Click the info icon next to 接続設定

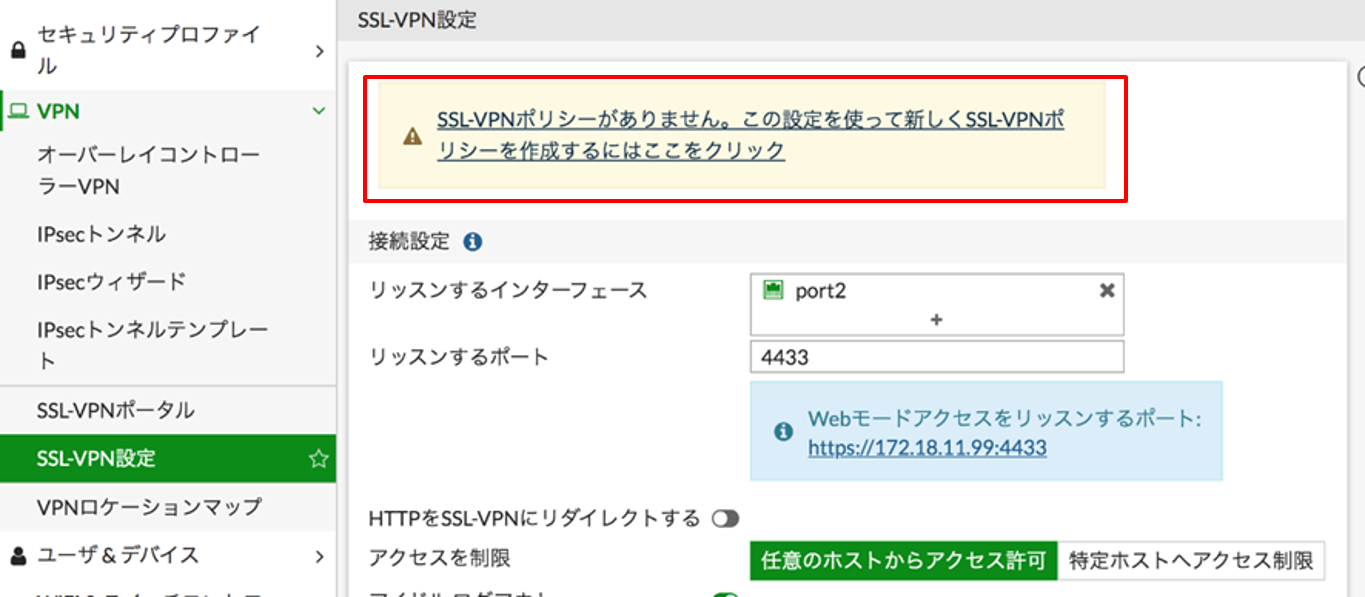[473, 242]
